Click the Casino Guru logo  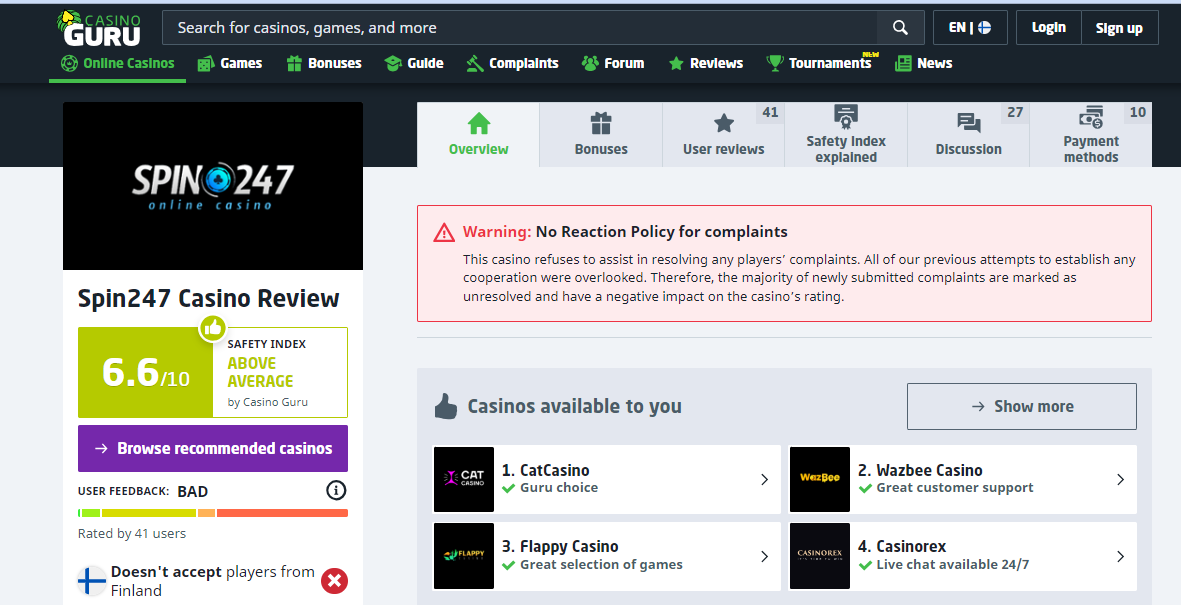[x=99, y=28]
